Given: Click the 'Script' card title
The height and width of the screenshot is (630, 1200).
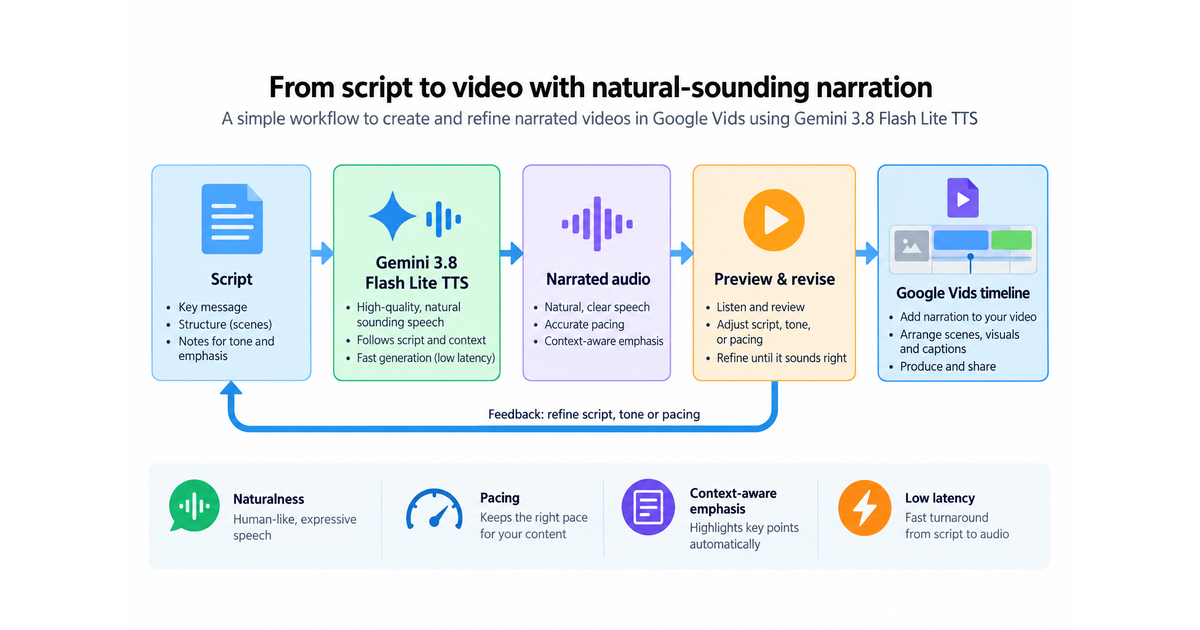Looking at the screenshot, I should click(231, 279).
